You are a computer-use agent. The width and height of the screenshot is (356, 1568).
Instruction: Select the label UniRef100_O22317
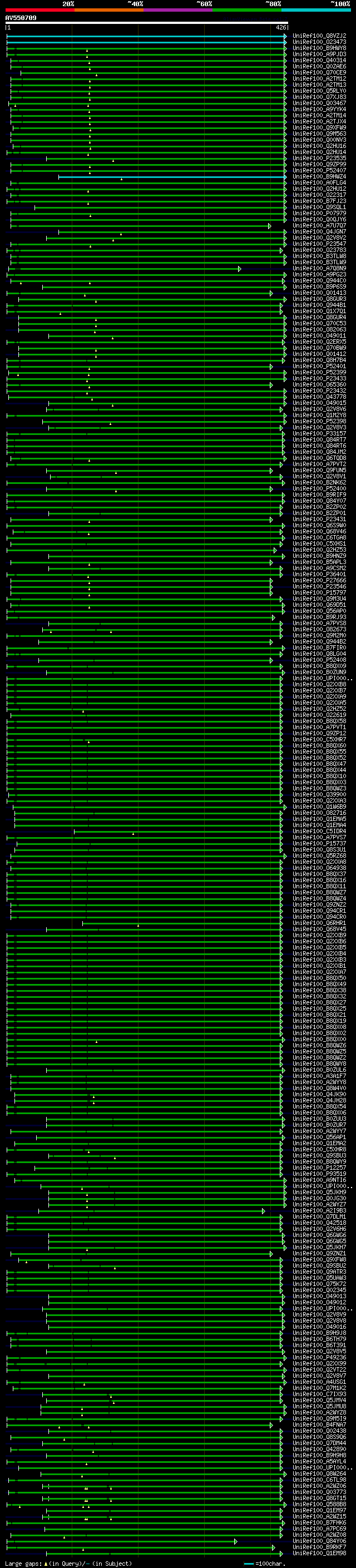319,195
